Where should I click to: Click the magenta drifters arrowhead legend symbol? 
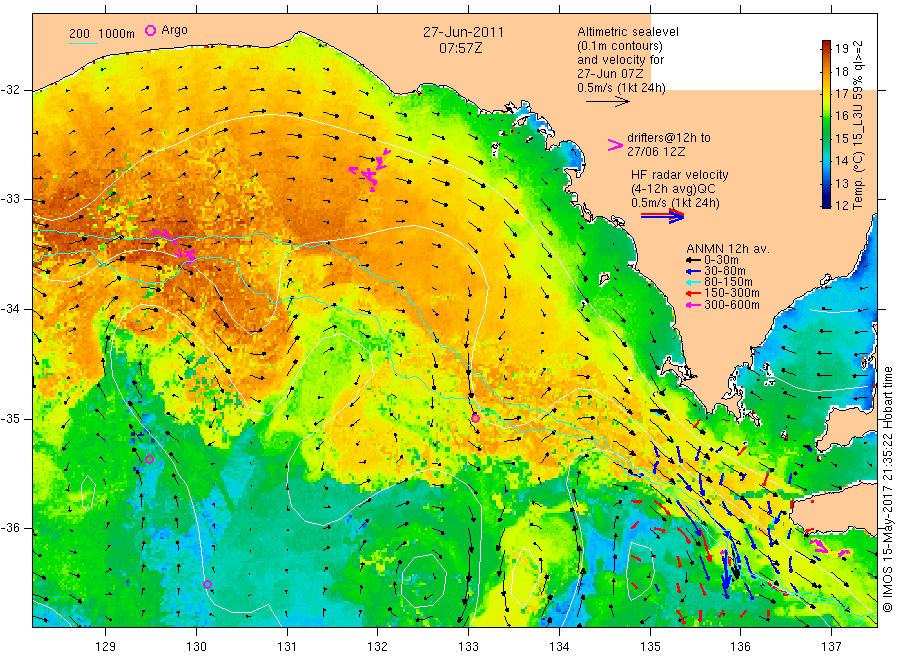[x=615, y=145]
